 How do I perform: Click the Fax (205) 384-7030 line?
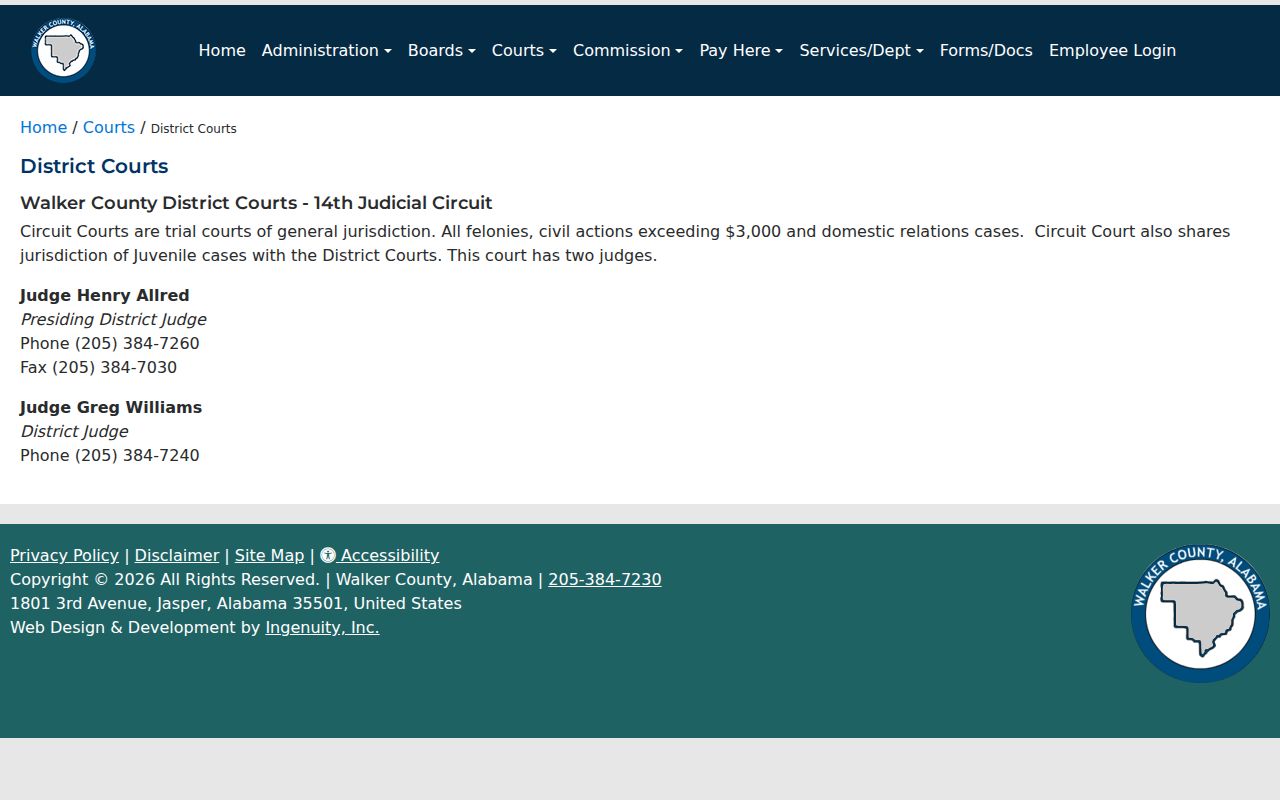click(x=98, y=367)
